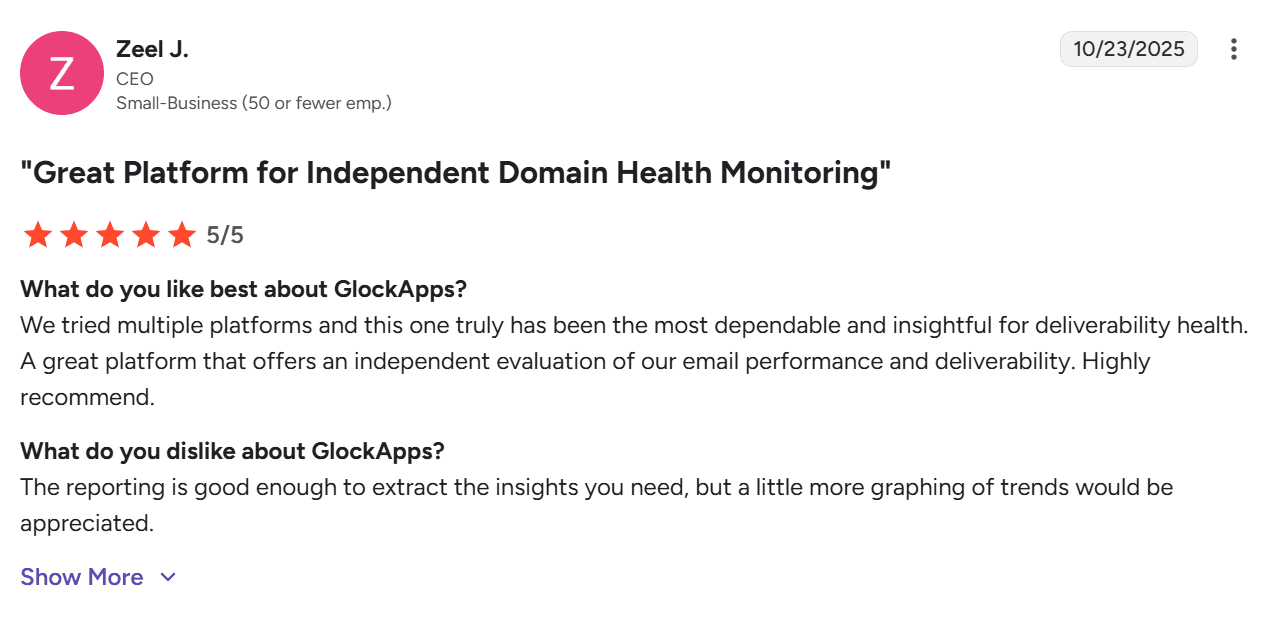Click the fourth star icon
The image size is (1271, 623).
[145, 234]
